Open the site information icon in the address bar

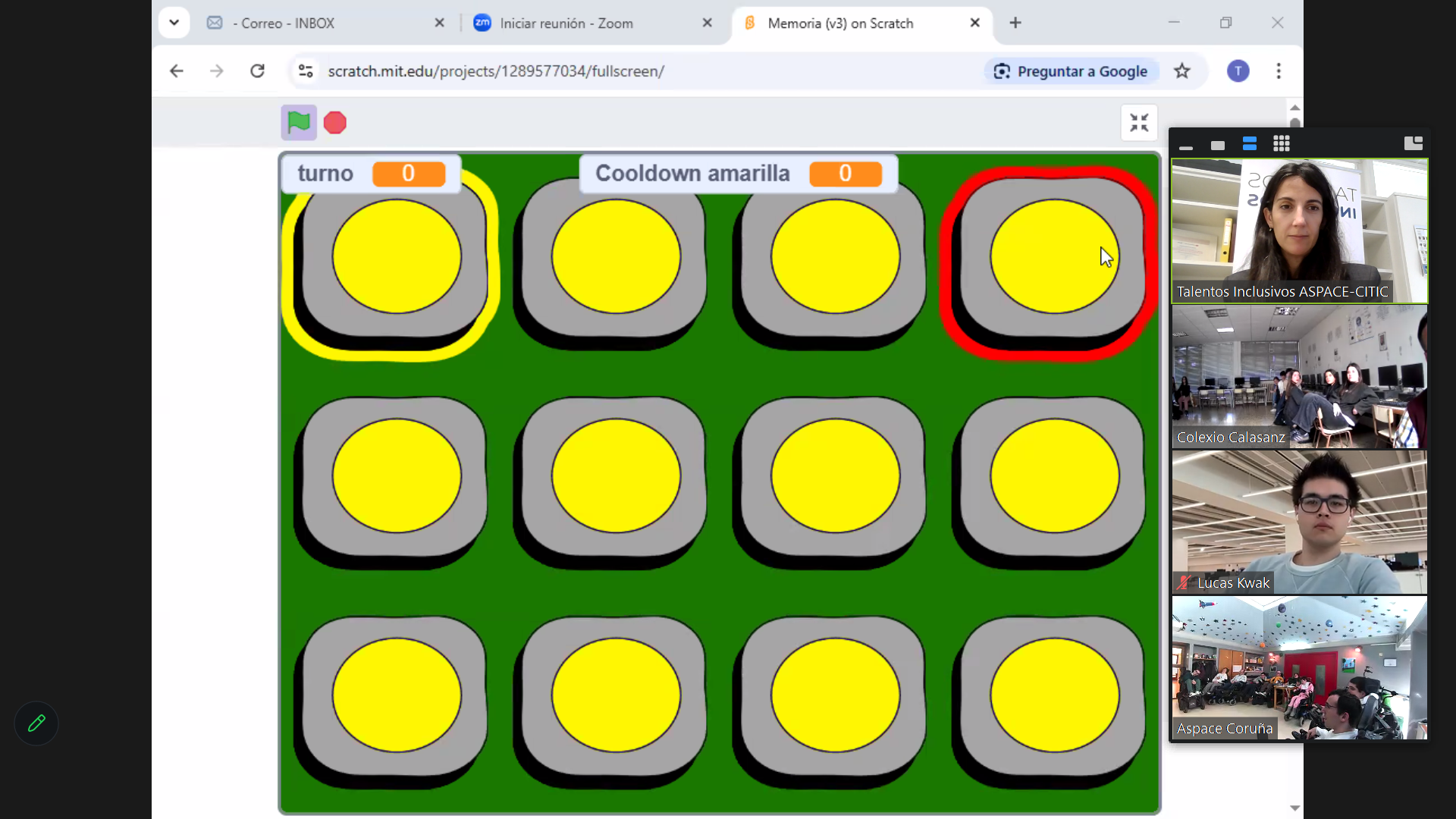tap(306, 71)
